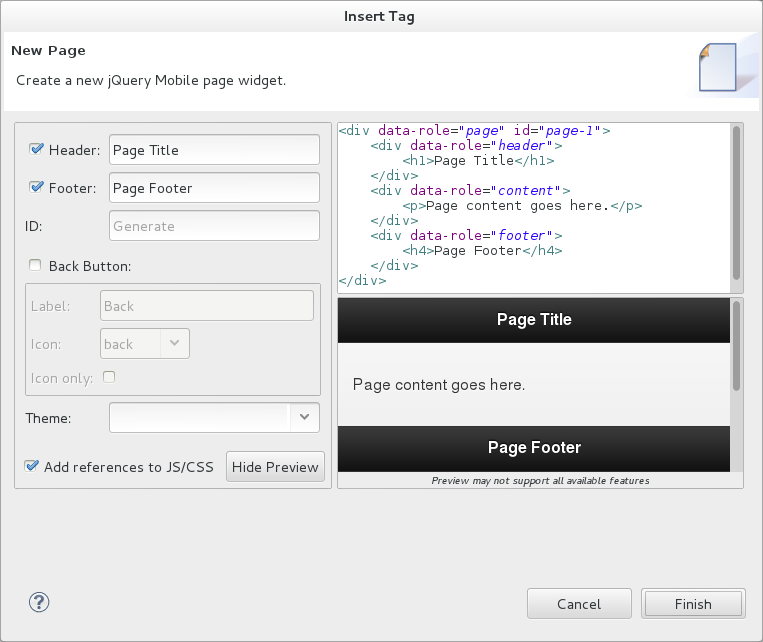The width and height of the screenshot is (763, 642).
Task: Click the Page Footer preview bar
Action: point(534,447)
